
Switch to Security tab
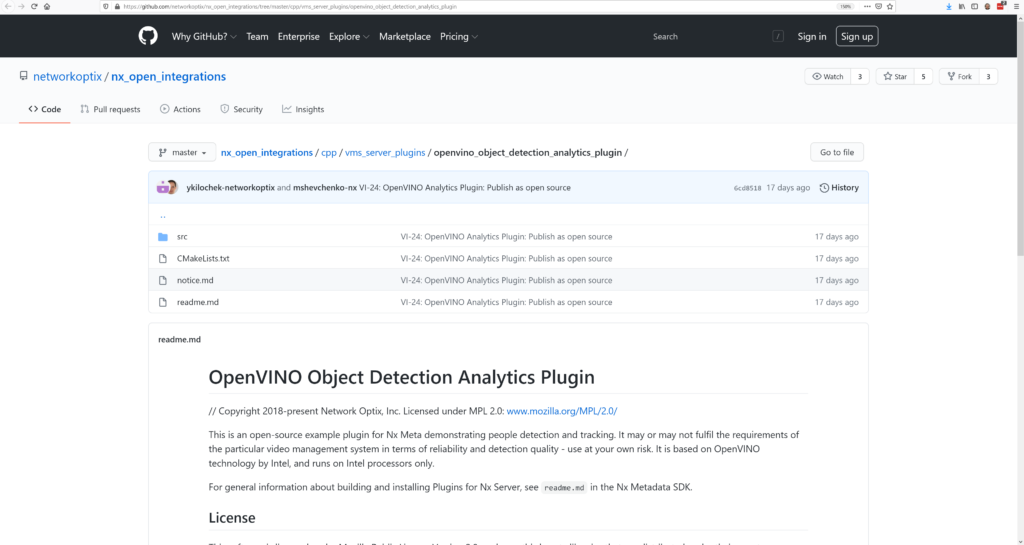[x=241, y=109]
